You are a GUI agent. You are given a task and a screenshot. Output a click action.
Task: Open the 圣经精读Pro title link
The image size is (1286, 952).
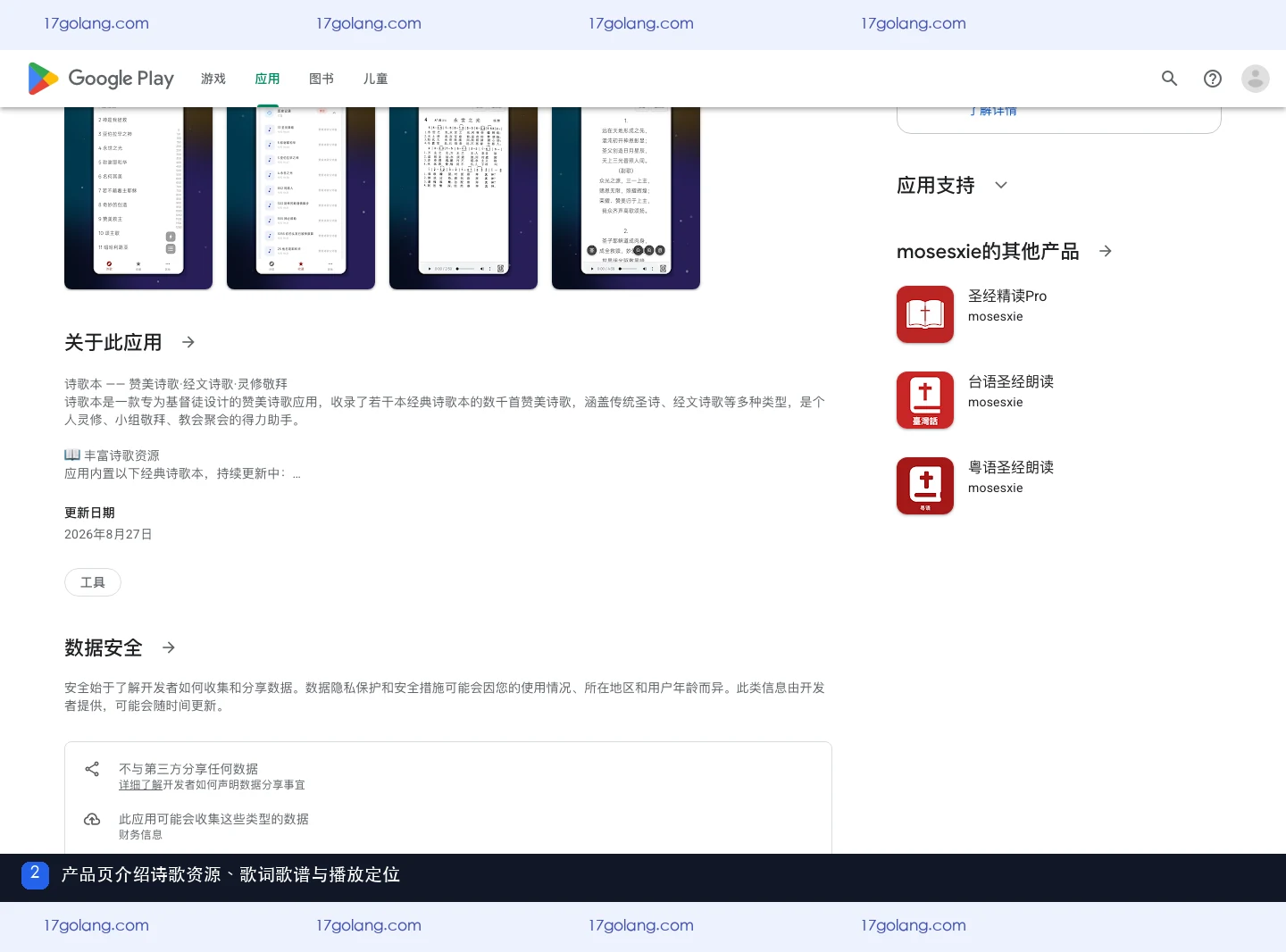click(1007, 296)
